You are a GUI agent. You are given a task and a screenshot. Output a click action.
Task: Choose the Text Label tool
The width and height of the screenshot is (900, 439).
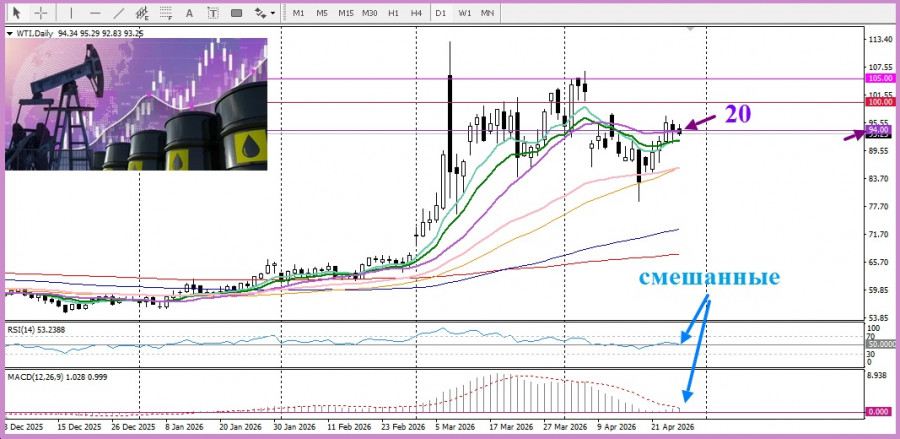[x=213, y=13]
